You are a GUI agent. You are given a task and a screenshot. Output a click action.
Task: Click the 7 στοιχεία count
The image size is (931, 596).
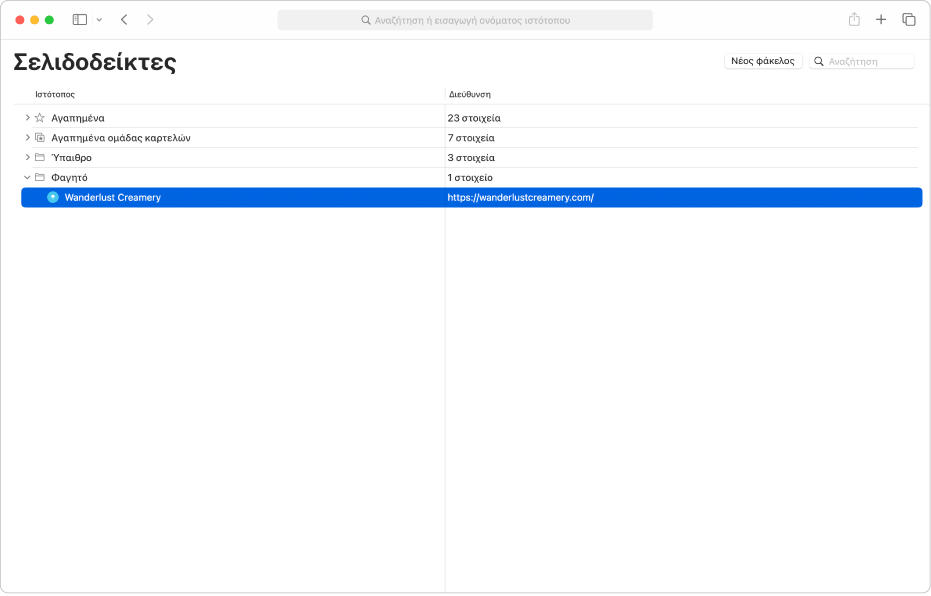click(471, 138)
